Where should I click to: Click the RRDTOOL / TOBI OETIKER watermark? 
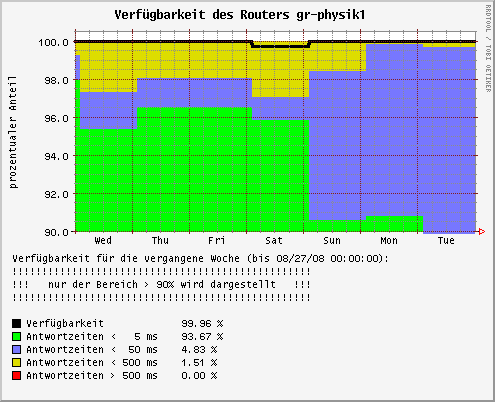tap(488, 49)
